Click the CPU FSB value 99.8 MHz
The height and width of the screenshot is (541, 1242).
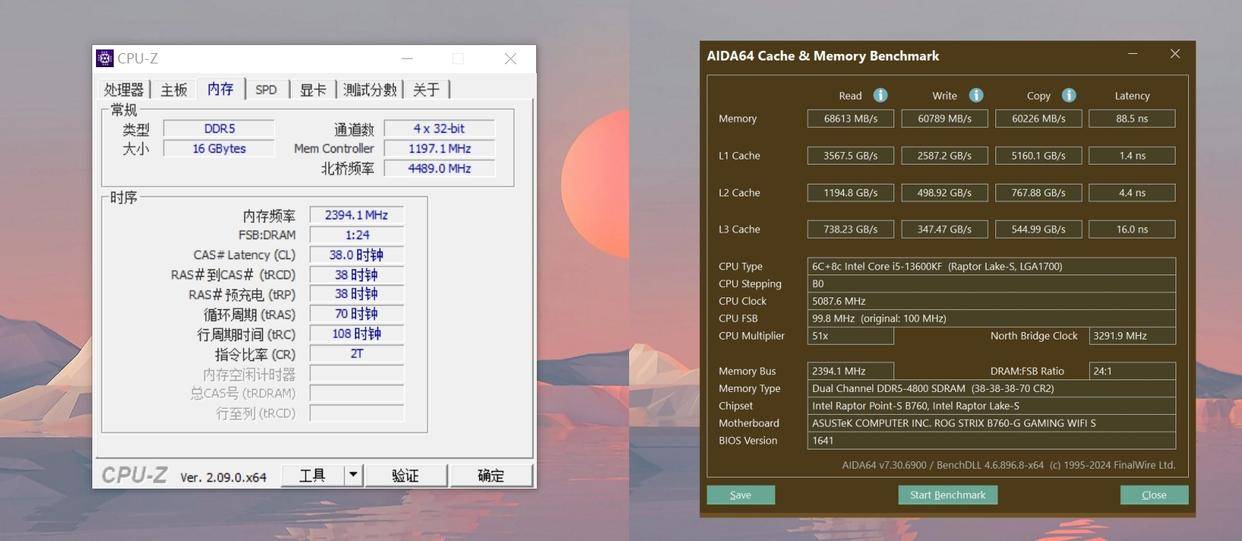pyautogui.click(x=991, y=318)
